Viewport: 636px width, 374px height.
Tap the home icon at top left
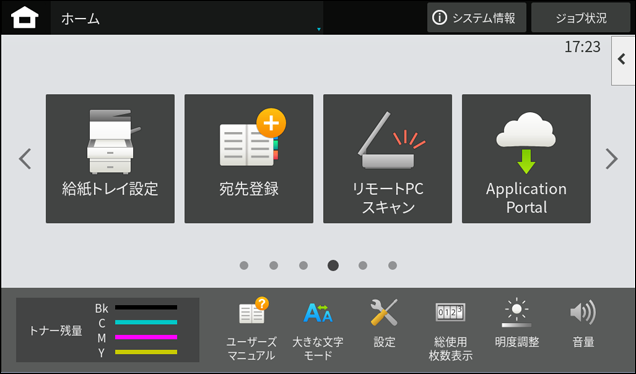(x=25, y=18)
